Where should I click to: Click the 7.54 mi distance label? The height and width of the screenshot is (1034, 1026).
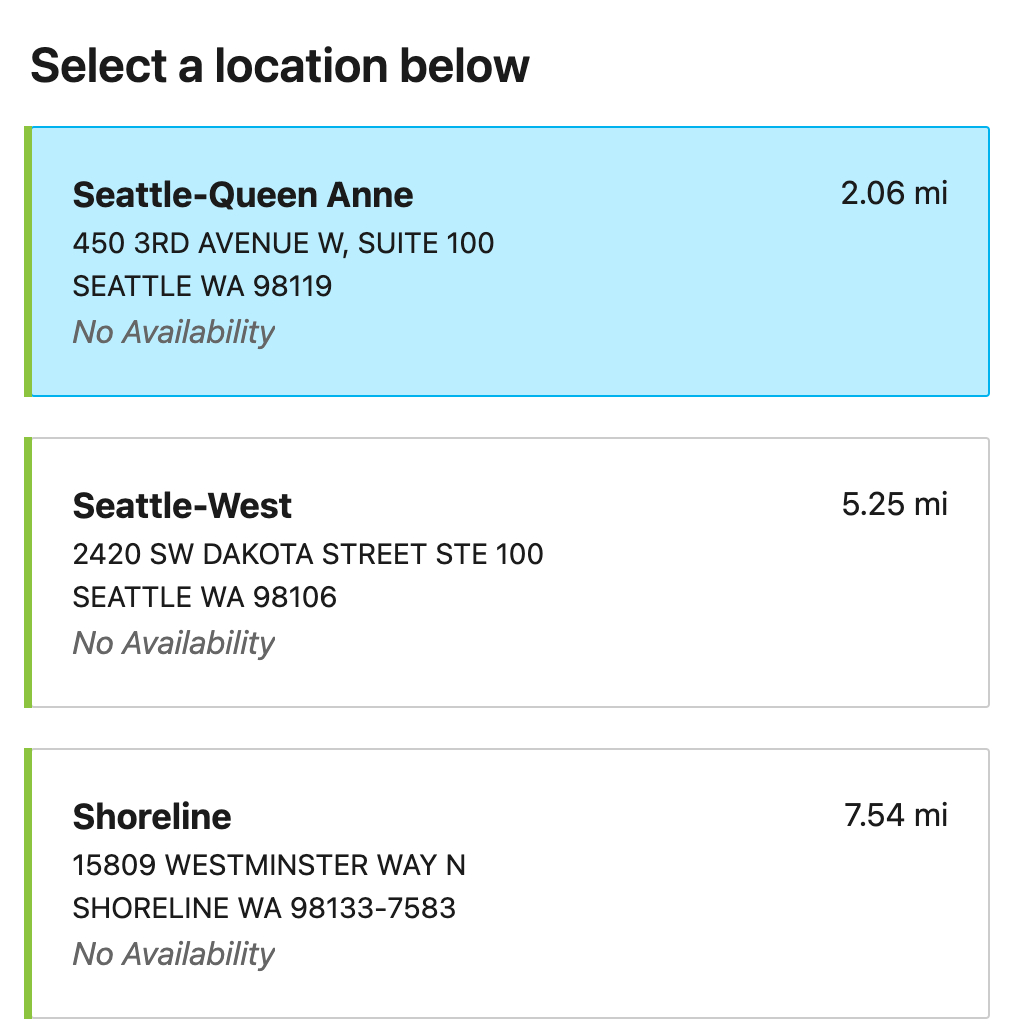click(896, 815)
